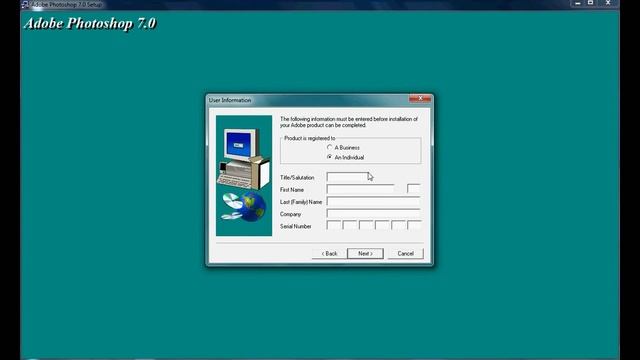Cancel the setup dialog
Screen dimensions: 640x360
405,253
